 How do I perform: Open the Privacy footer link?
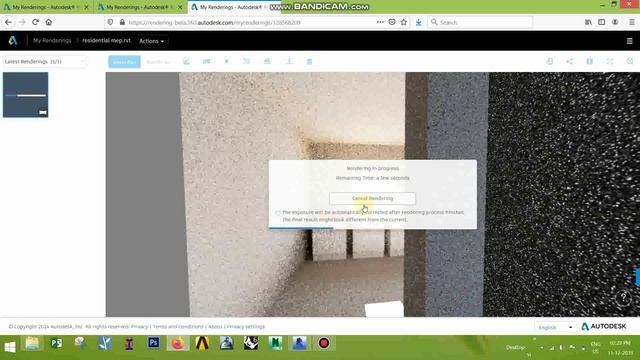(140, 327)
